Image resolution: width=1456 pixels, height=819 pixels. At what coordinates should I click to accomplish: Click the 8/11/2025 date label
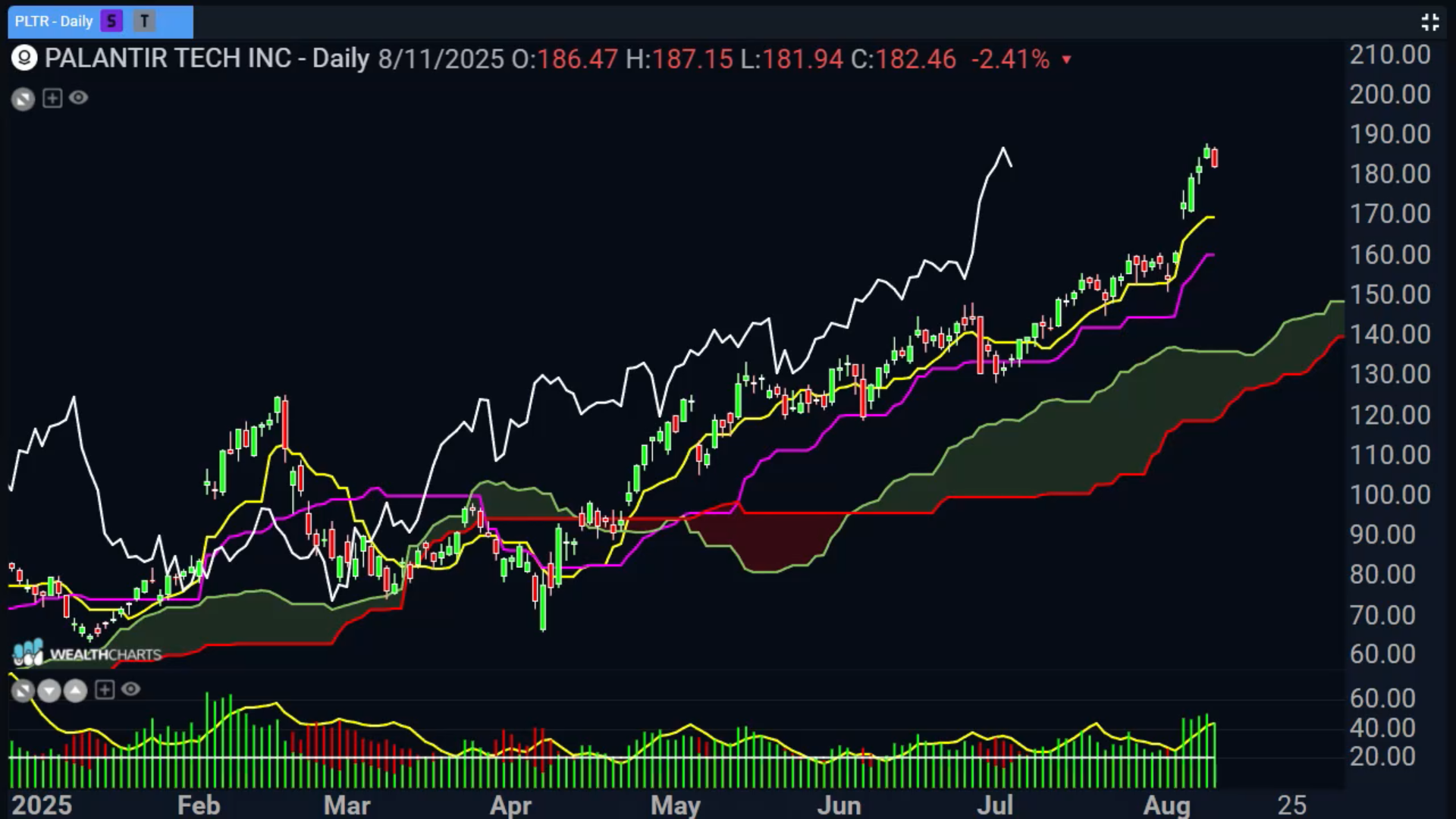pos(441,59)
